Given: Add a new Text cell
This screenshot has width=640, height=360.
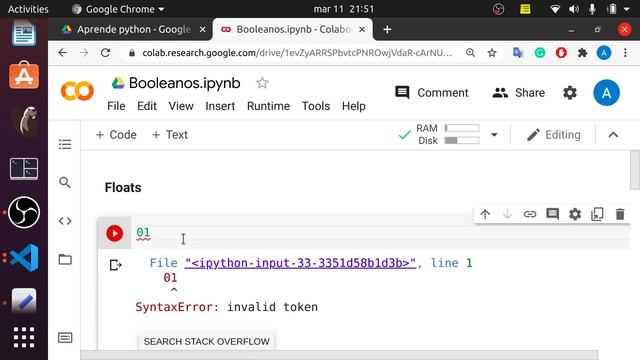Looking at the screenshot, I should 169,135.
